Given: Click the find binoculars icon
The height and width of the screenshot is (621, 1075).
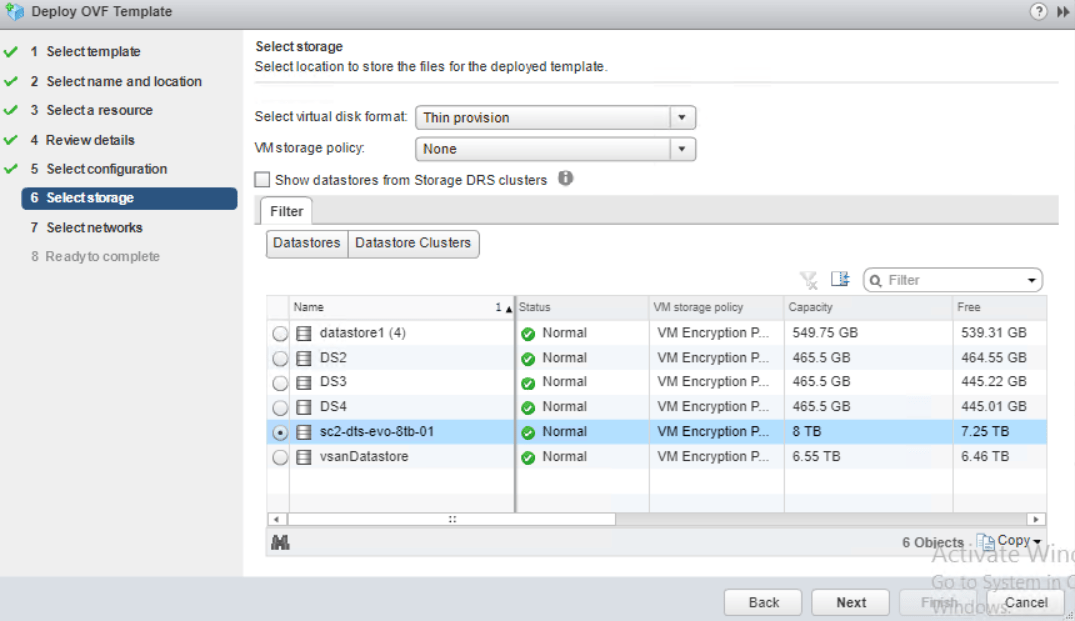Looking at the screenshot, I should (x=280, y=542).
